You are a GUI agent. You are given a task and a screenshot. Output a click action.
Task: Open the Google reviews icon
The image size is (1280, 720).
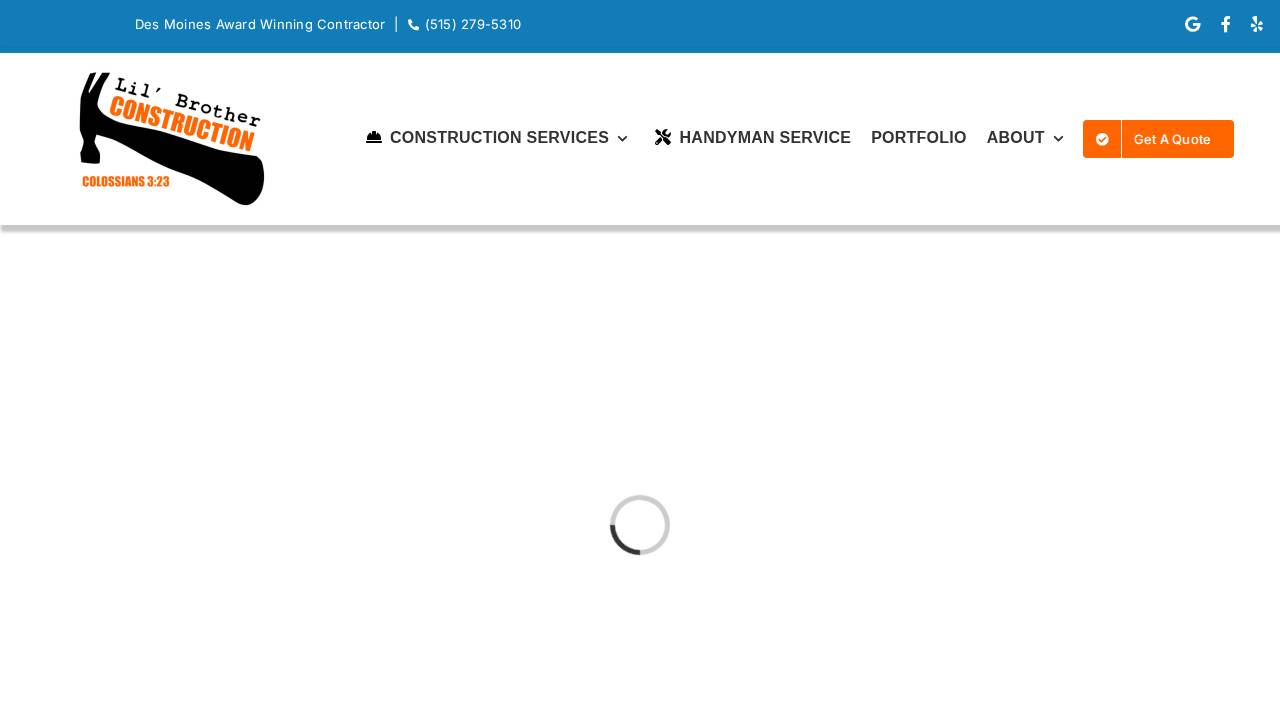(x=1192, y=24)
